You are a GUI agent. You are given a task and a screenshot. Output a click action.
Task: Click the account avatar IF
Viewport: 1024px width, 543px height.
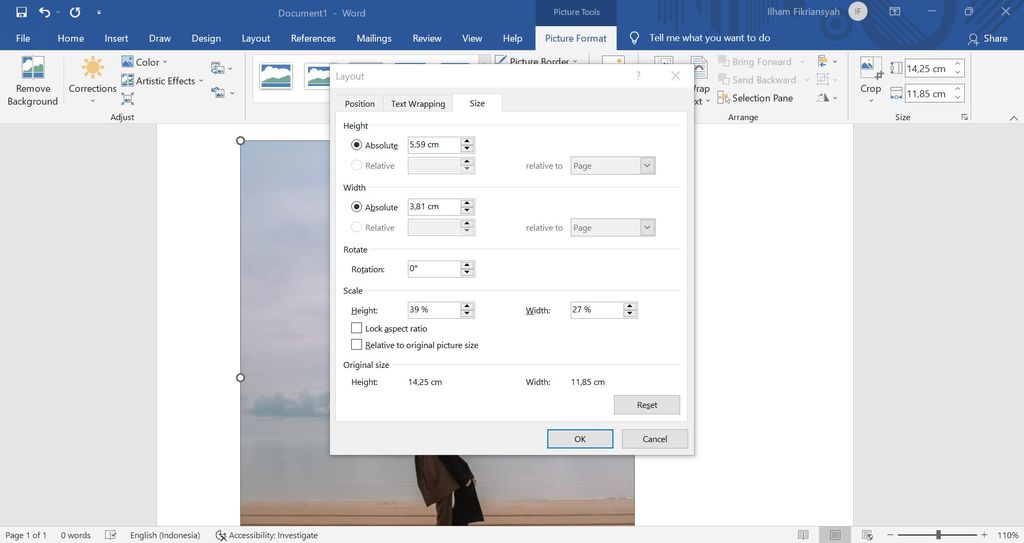[x=857, y=11]
